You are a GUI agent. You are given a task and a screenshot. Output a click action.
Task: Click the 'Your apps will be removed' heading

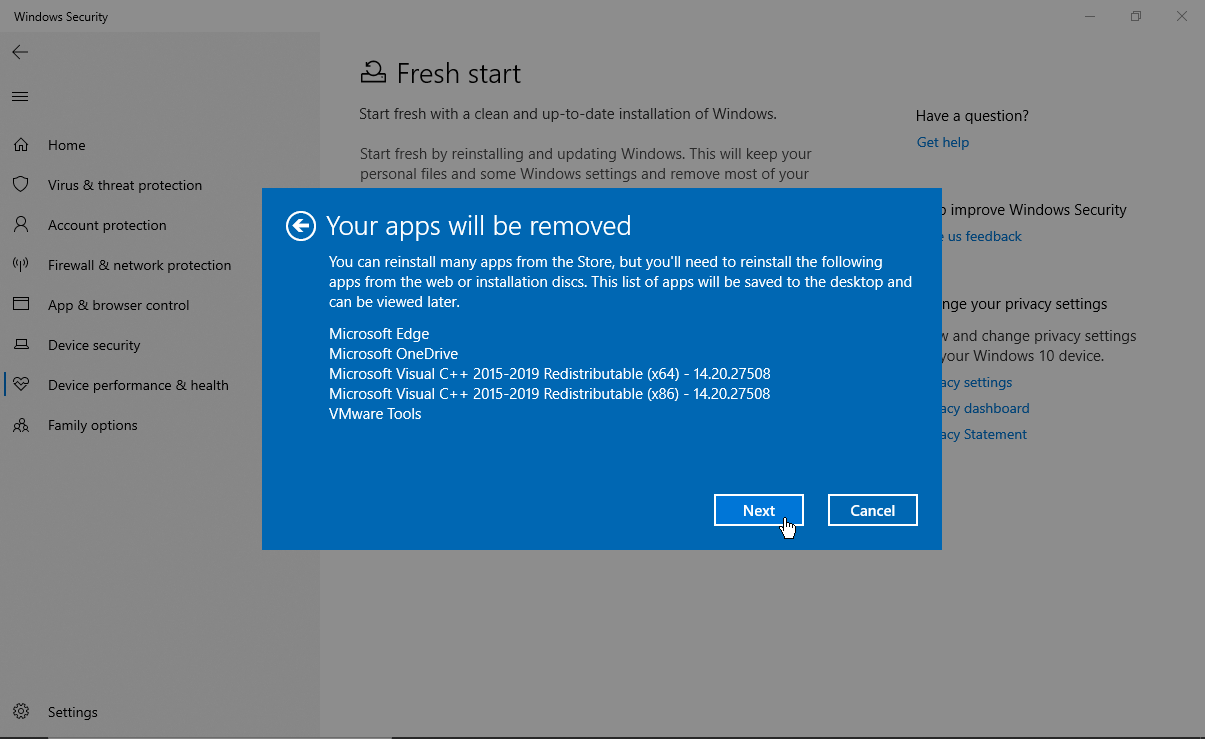pyautogui.click(x=479, y=226)
